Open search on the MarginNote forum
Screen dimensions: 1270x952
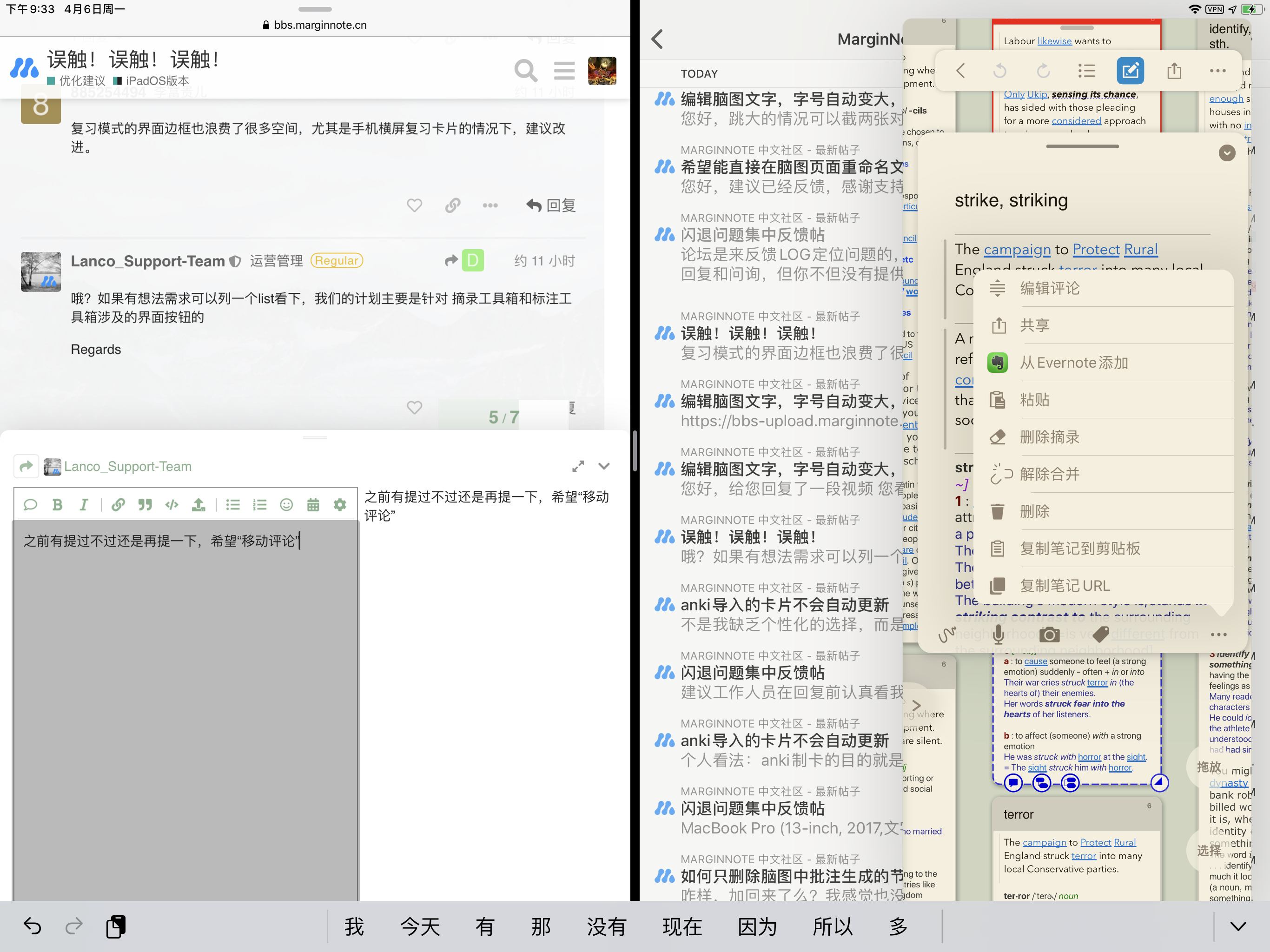coord(525,71)
